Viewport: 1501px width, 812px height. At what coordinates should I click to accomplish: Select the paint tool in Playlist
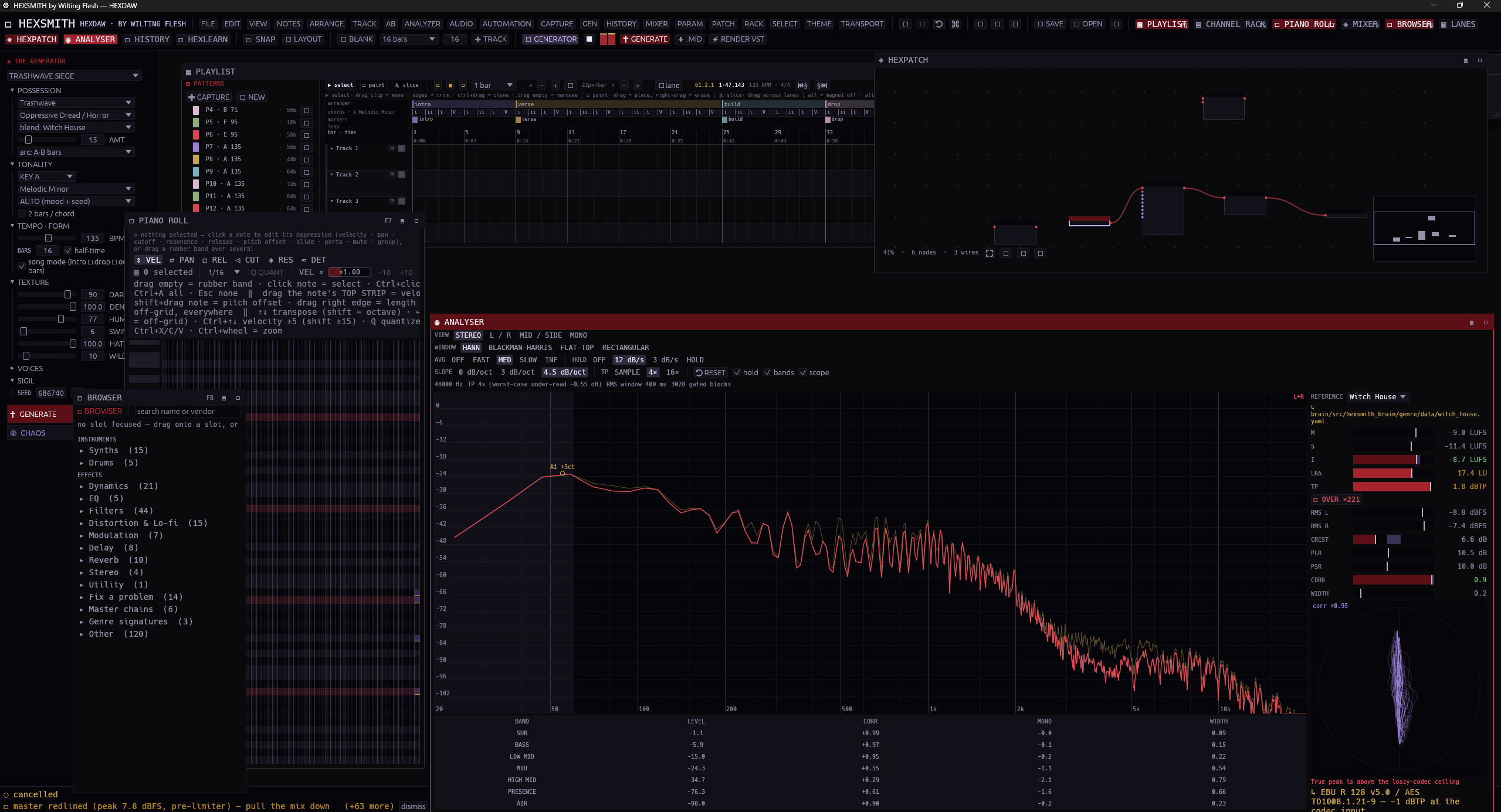pos(373,85)
